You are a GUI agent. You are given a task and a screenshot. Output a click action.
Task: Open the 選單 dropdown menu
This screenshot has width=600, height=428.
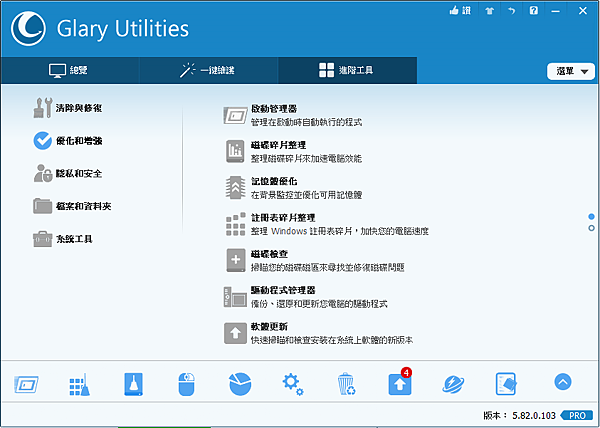coord(571,72)
